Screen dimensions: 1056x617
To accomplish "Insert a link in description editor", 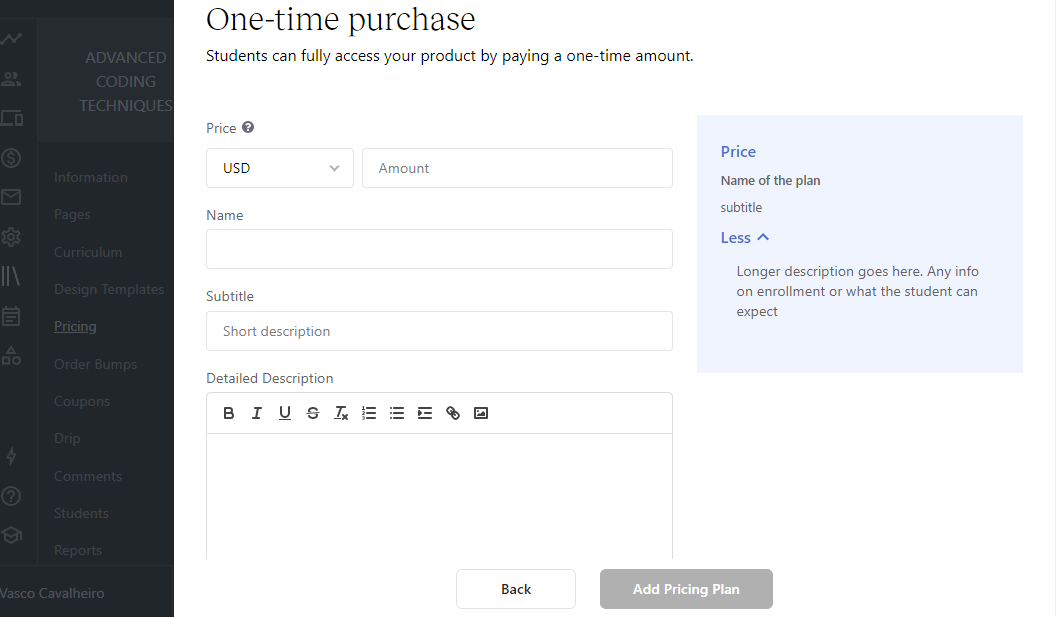I will point(453,413).
